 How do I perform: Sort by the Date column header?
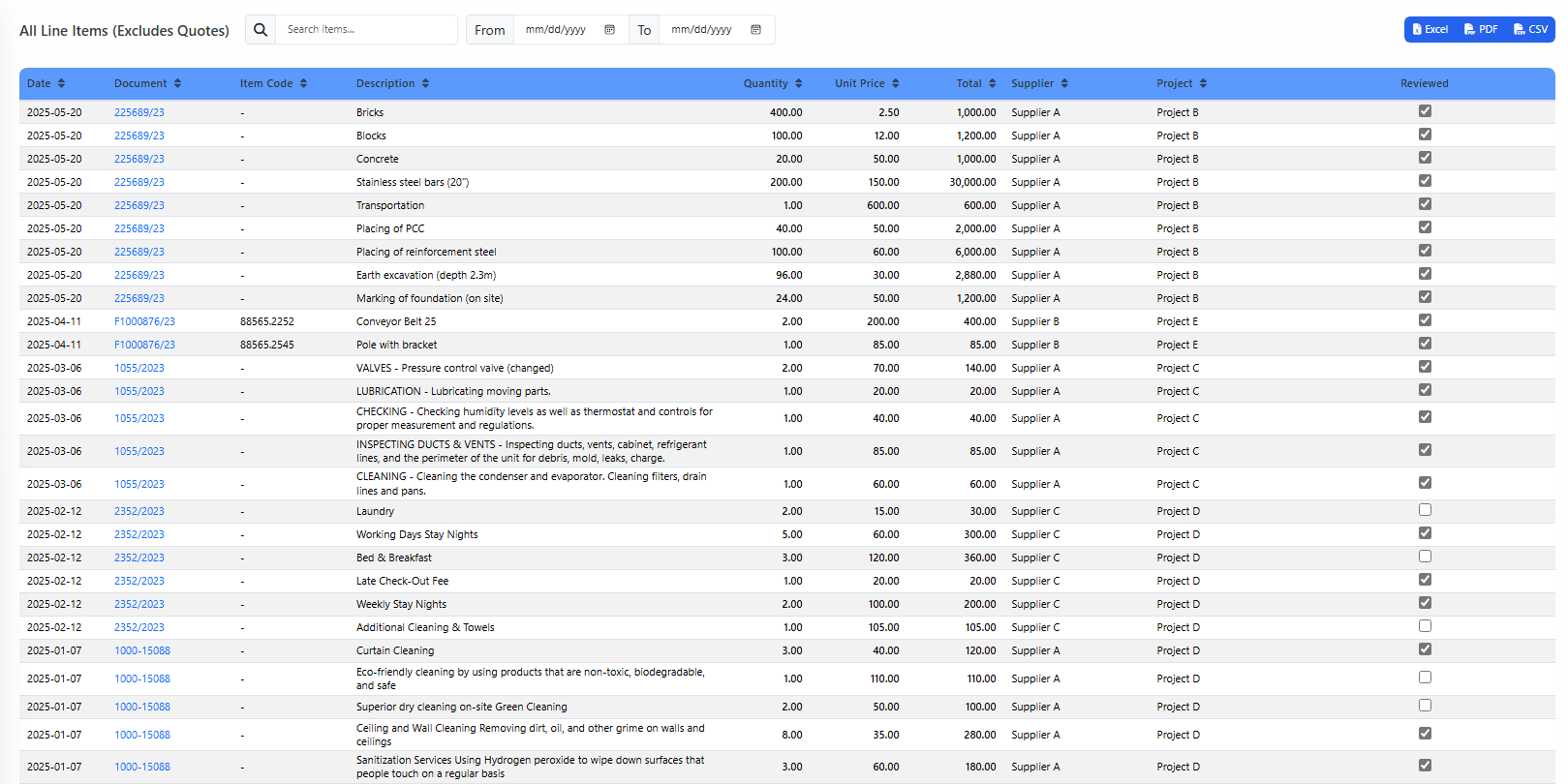[x=46, y=83]
